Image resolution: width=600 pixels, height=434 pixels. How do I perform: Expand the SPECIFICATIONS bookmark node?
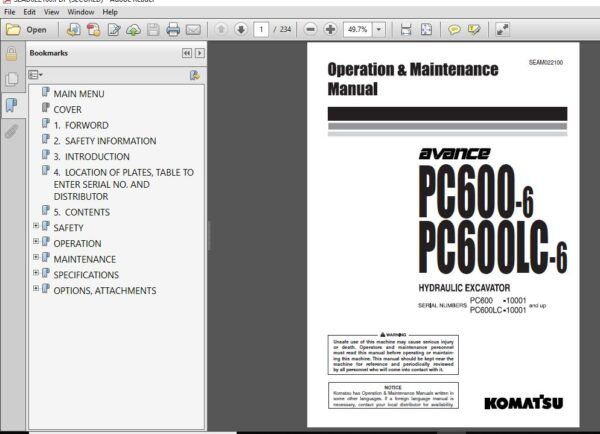(36, 273)
